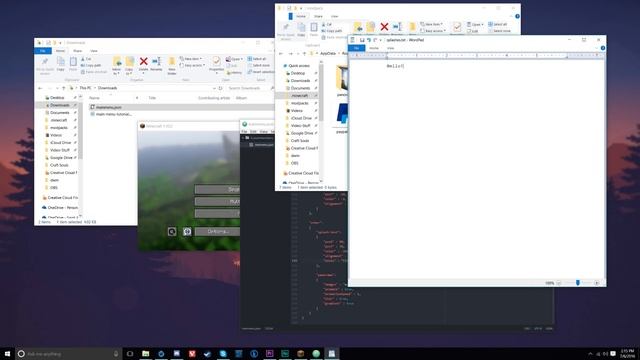Select modpacks in modpacks window sidebar
640x360 pixels.
point(300,103)
